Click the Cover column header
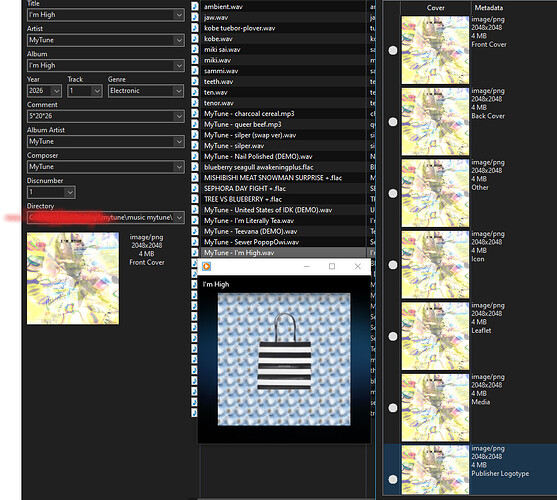This screenshot has width=557, height=500. 436,7
